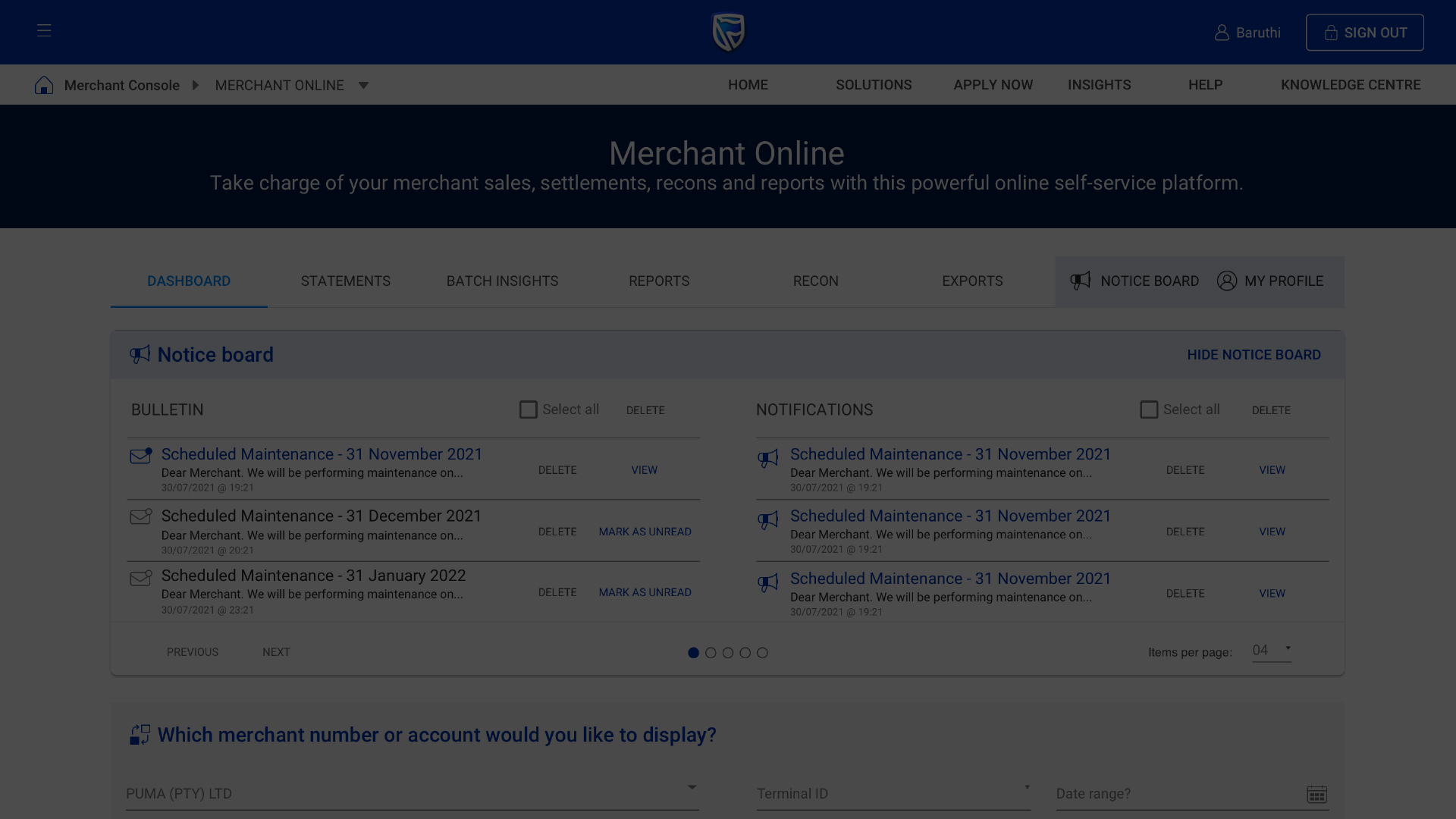1456x819 pixels.
Task: Open the hamburger menu icon
Action: [44, 30]
